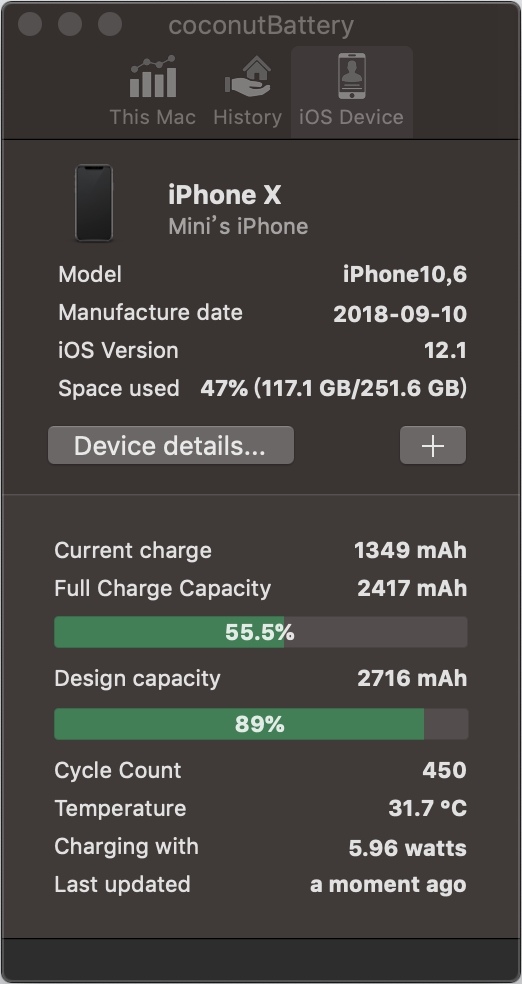Click the plus button beside Device details
522x984 pixels.
(433, 445)
